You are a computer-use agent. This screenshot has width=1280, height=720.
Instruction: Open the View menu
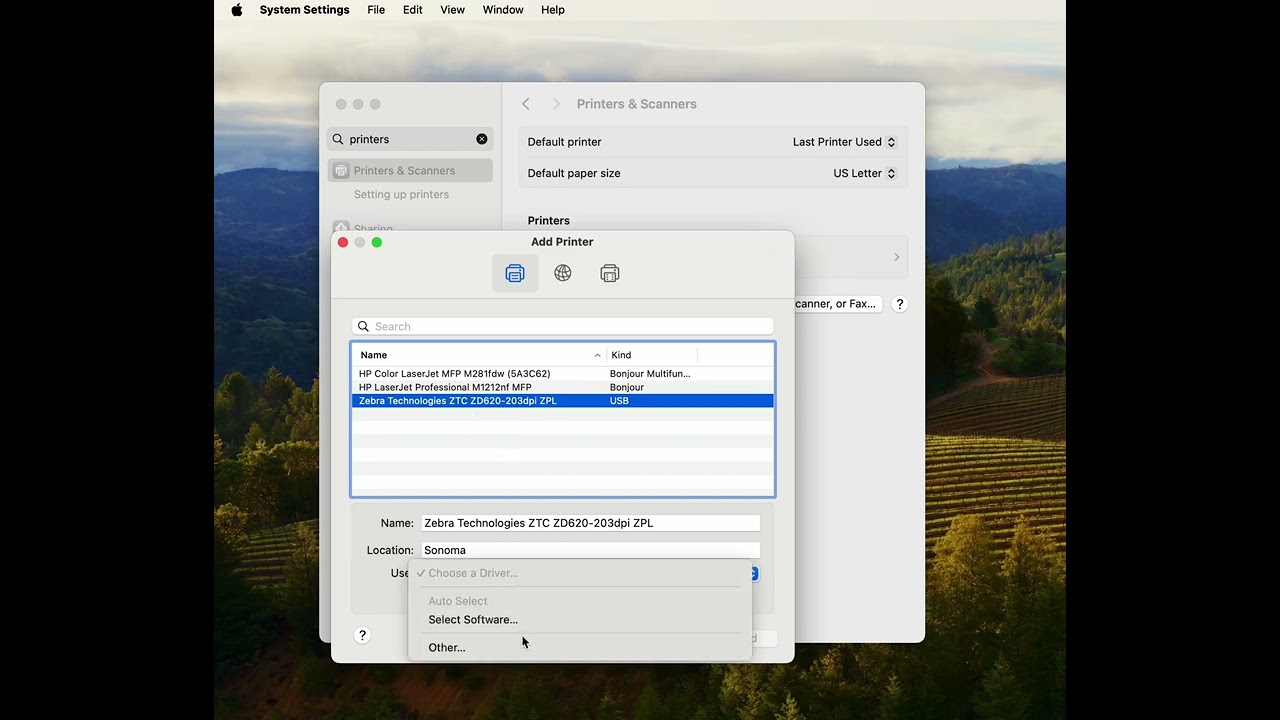pos(452,10)
